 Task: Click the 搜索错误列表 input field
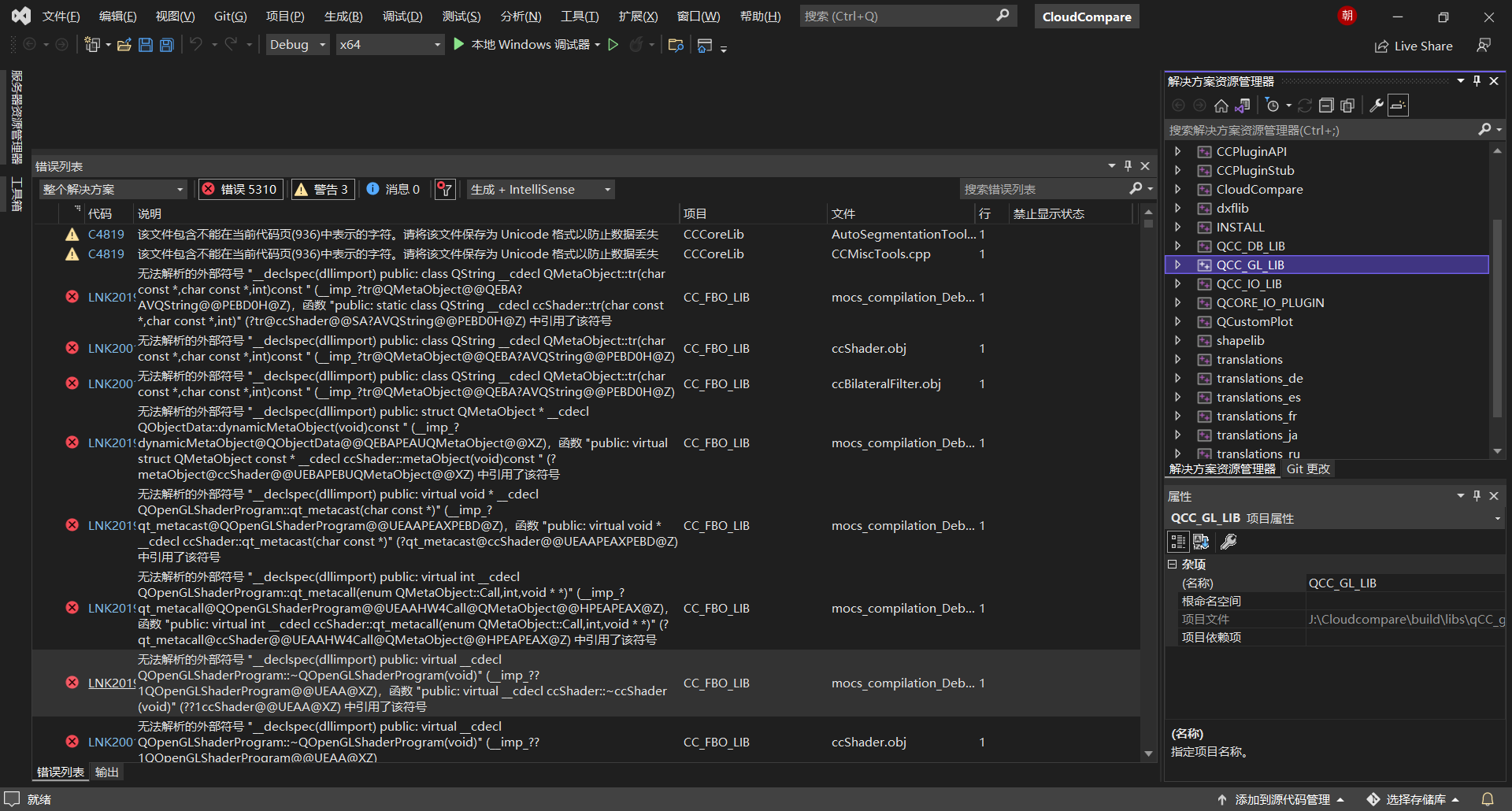(x=1043, y=189)
